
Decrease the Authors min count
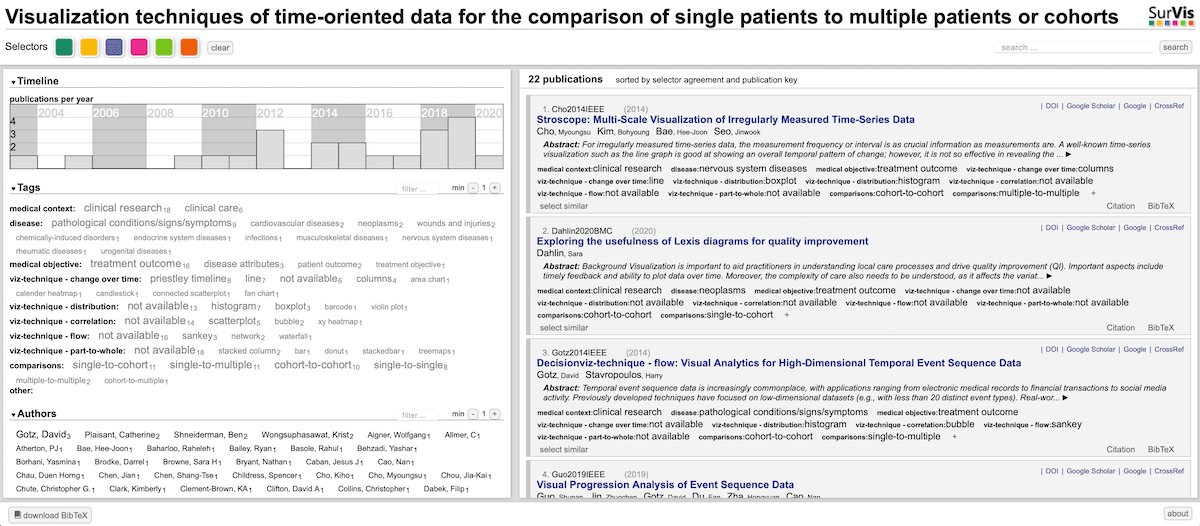tap(473, 414)
